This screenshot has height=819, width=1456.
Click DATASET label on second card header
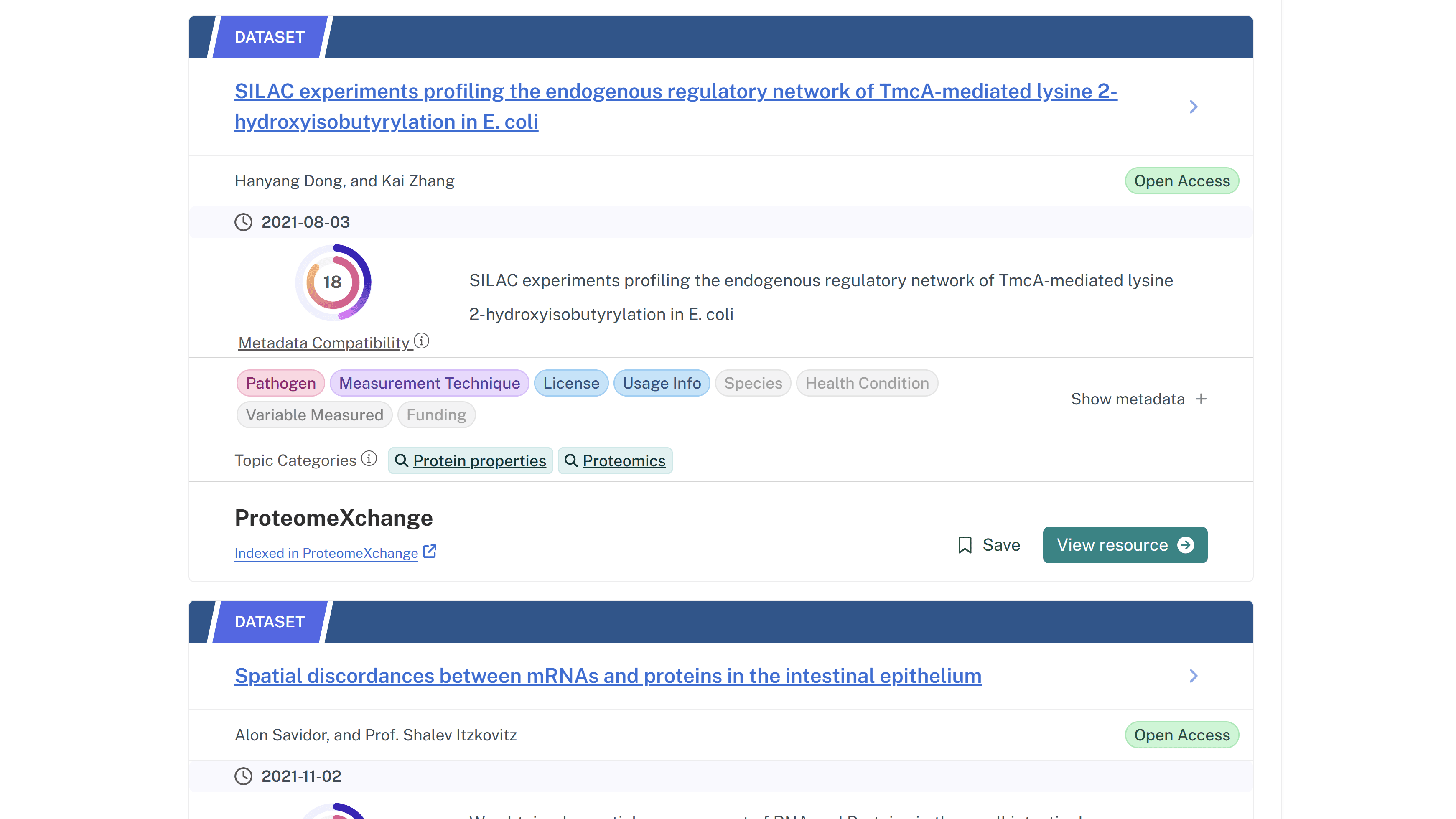(270, 622)
